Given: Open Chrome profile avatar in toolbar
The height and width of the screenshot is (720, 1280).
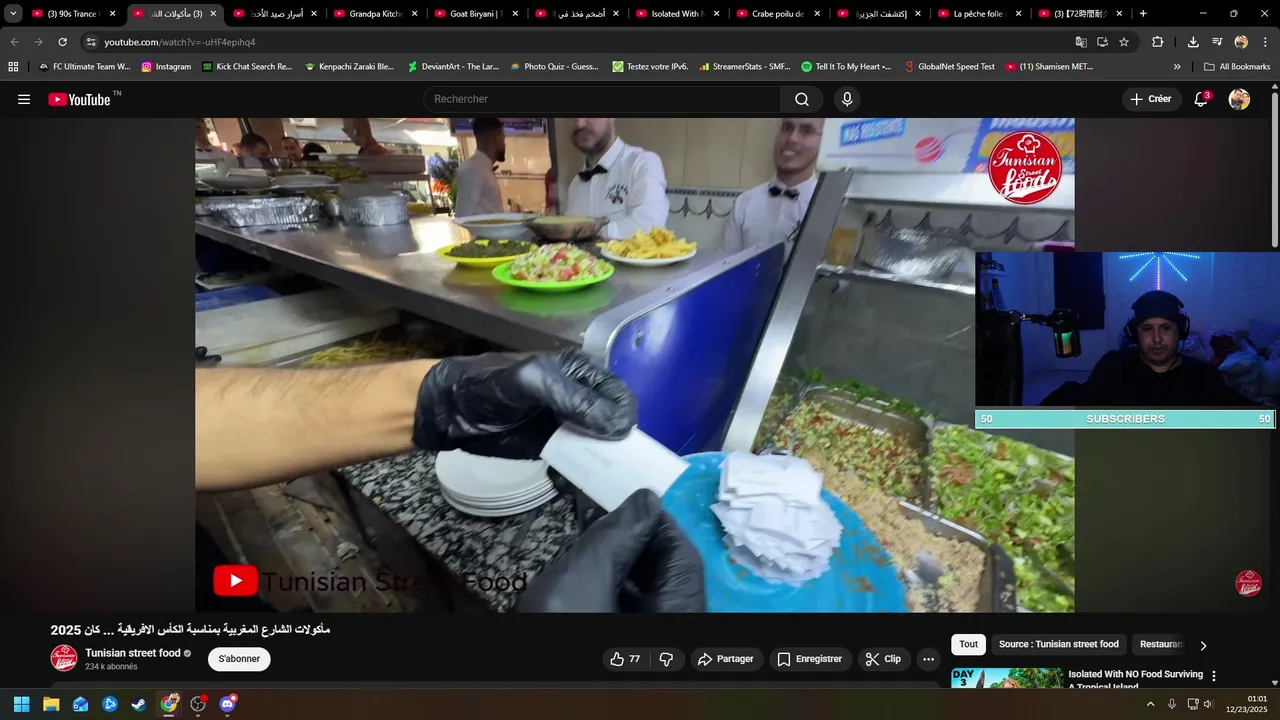Looking at the screenshot, I should [x=1241, y=42].
